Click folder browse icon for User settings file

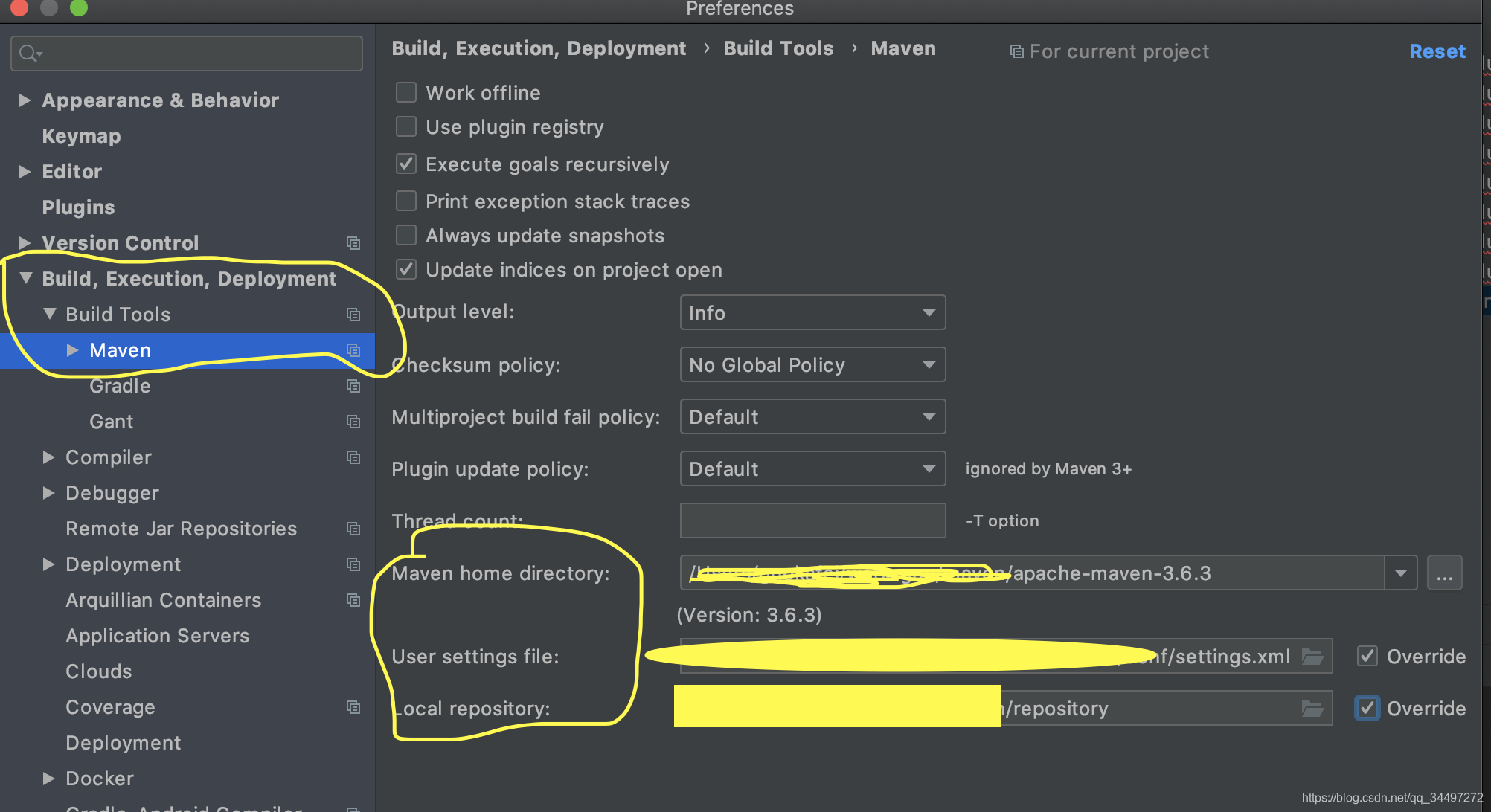pos(1312,657)
